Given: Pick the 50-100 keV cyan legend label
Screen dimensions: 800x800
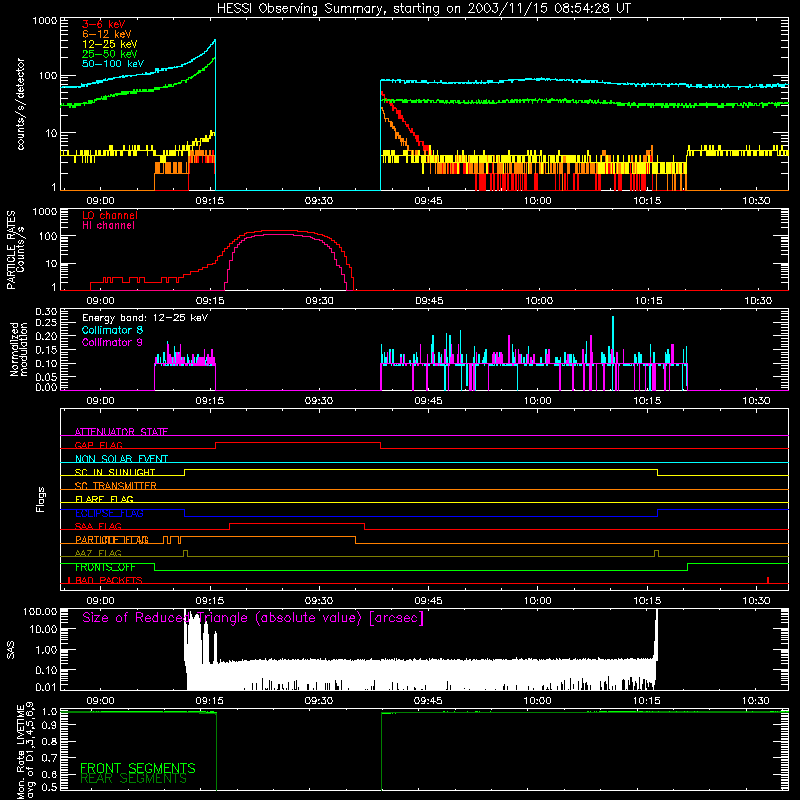Looking at the screenshot, I should coord(113,64).
